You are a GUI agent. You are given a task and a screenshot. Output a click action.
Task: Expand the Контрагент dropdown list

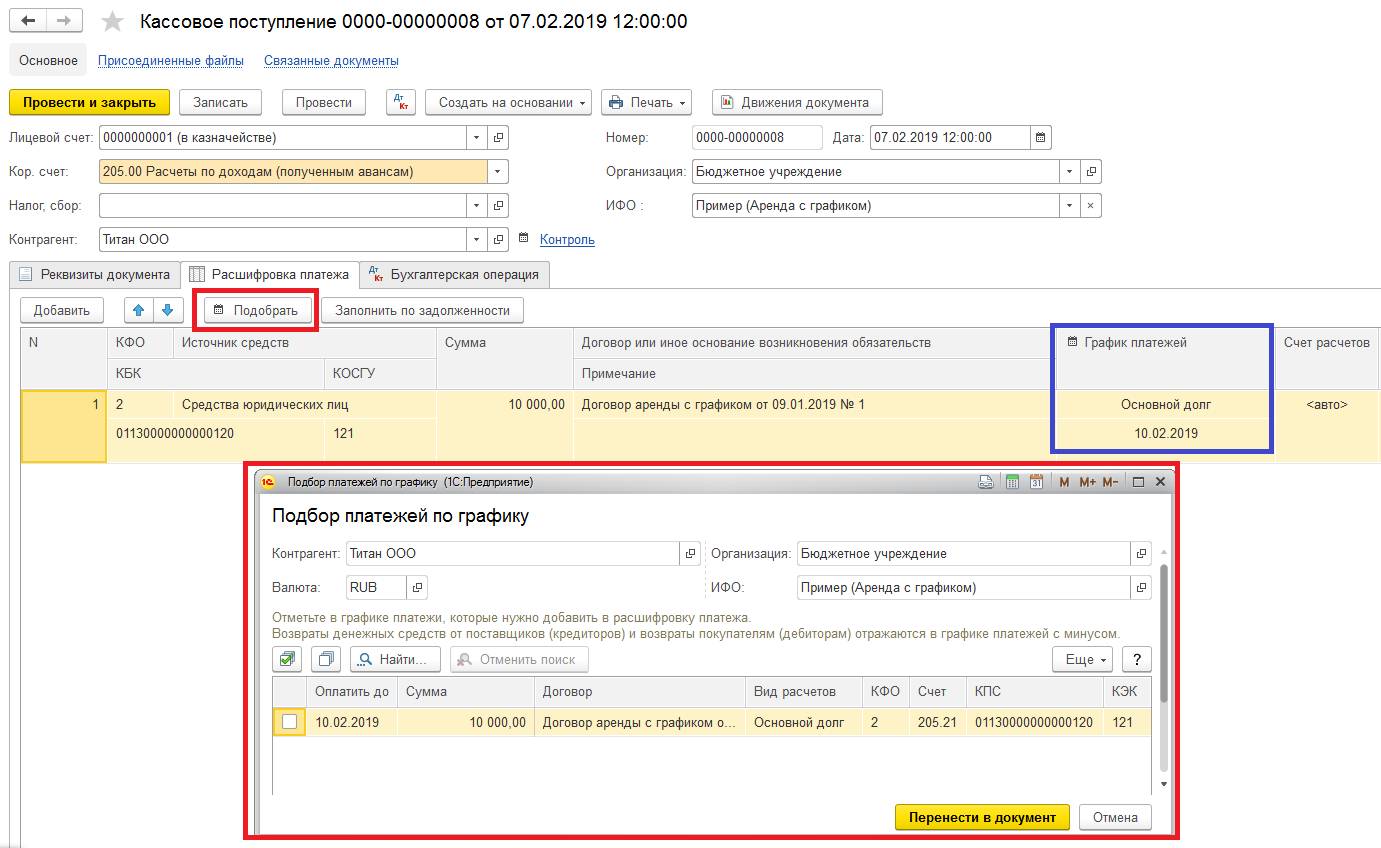tap(477, 240)
